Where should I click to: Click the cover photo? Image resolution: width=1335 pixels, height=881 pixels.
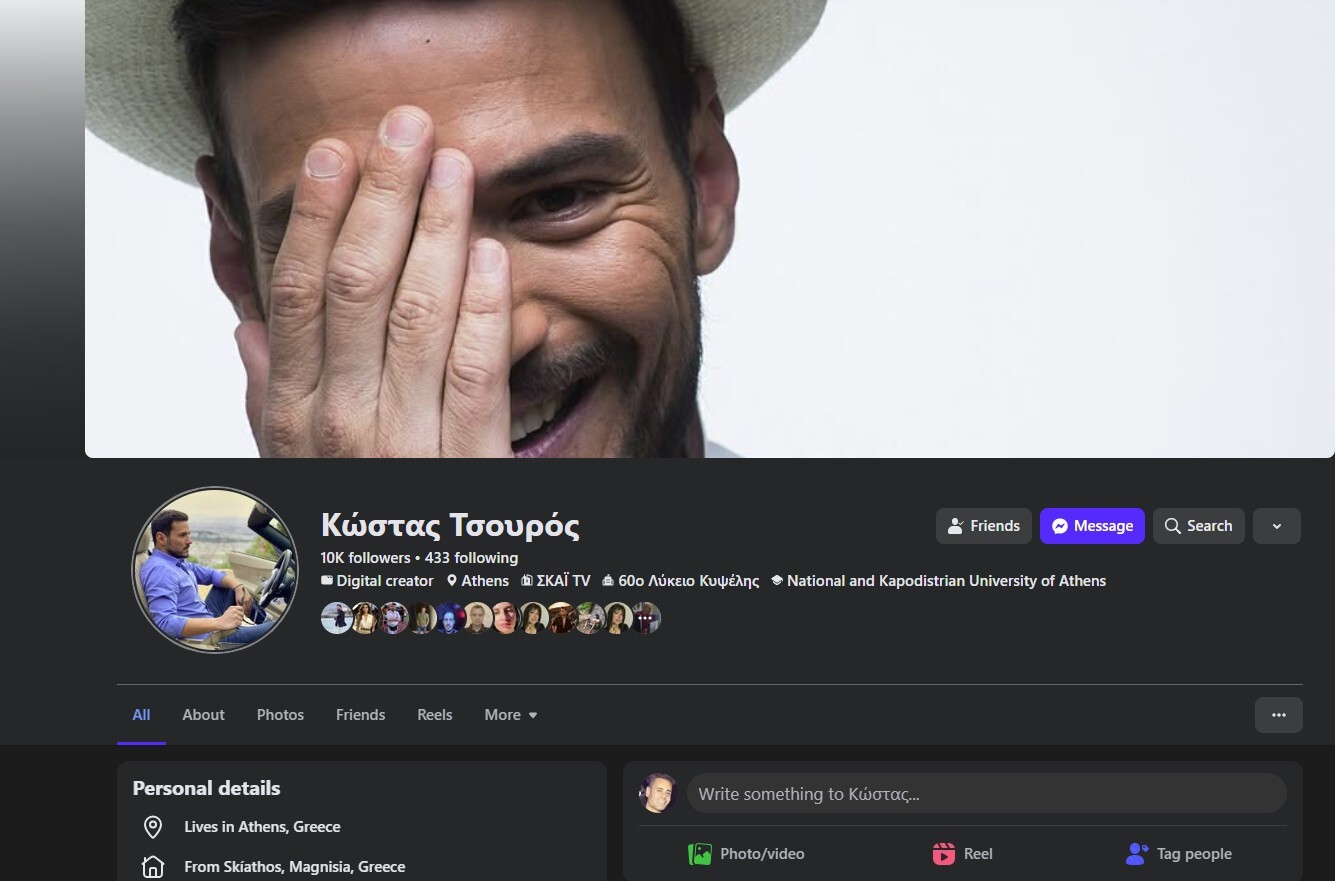pos(709,228)
